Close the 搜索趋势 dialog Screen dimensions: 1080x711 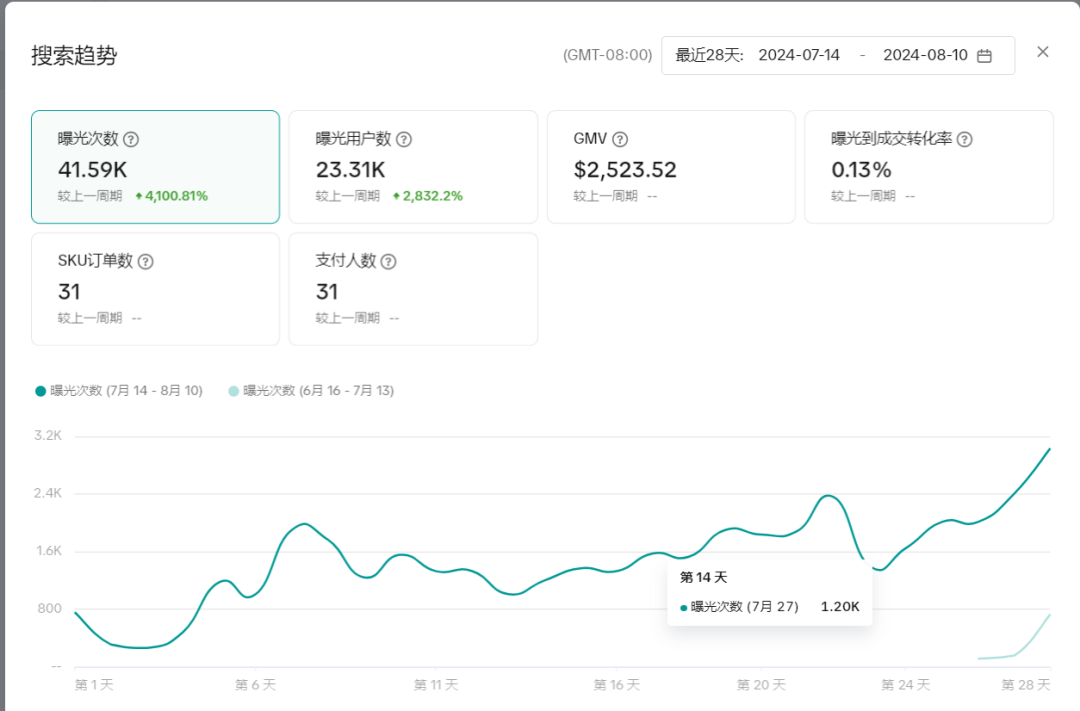point(1042,52)
